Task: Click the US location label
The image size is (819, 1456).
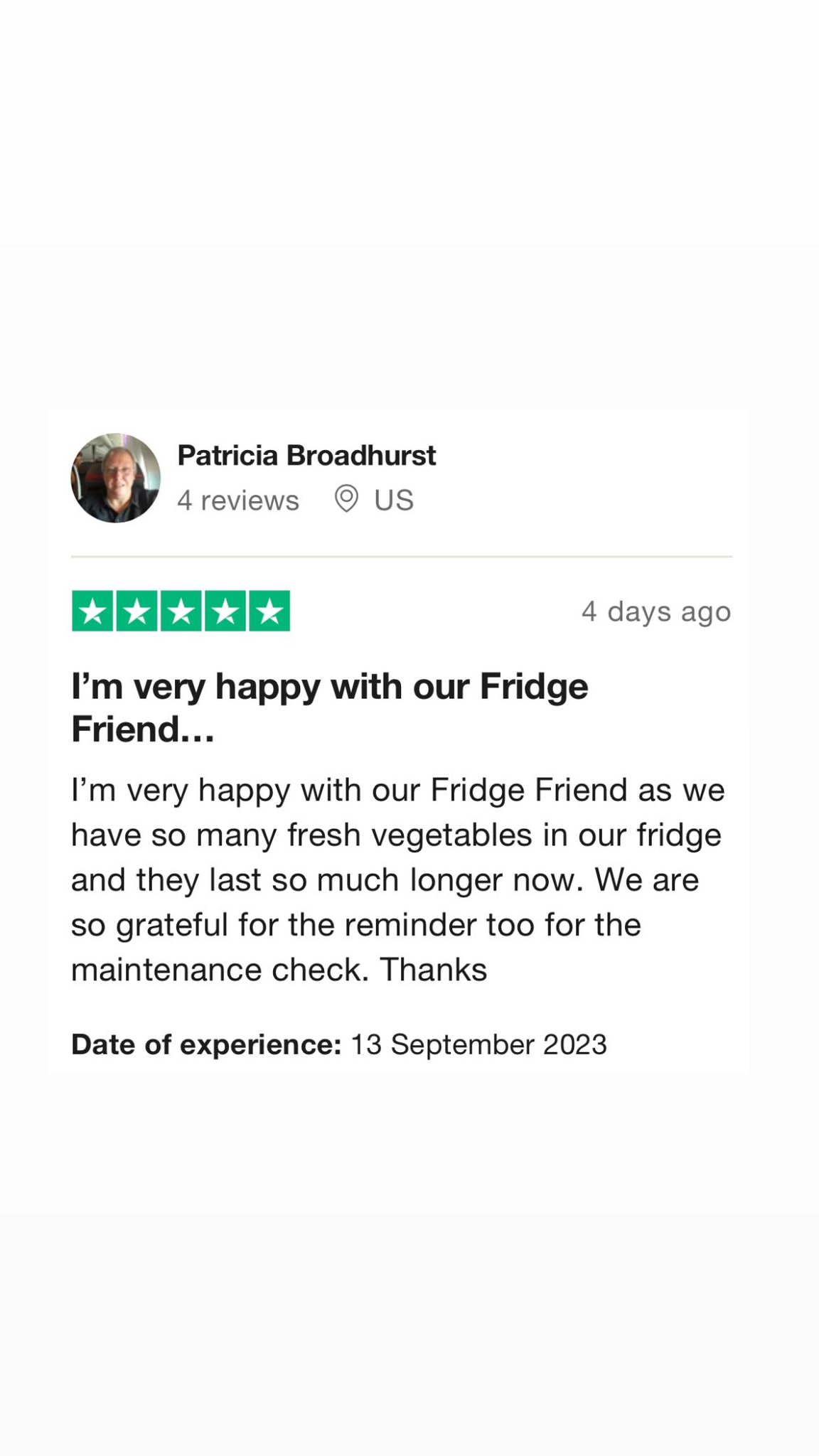Action: pos(394,500)
